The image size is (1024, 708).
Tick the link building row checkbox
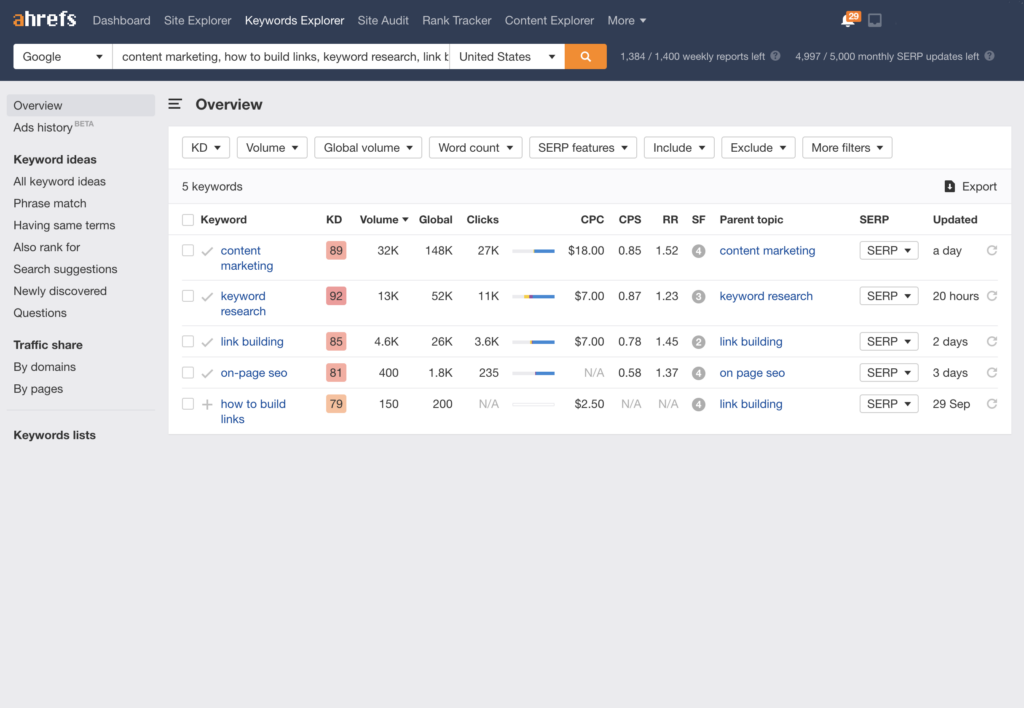[x=188, y=342]
